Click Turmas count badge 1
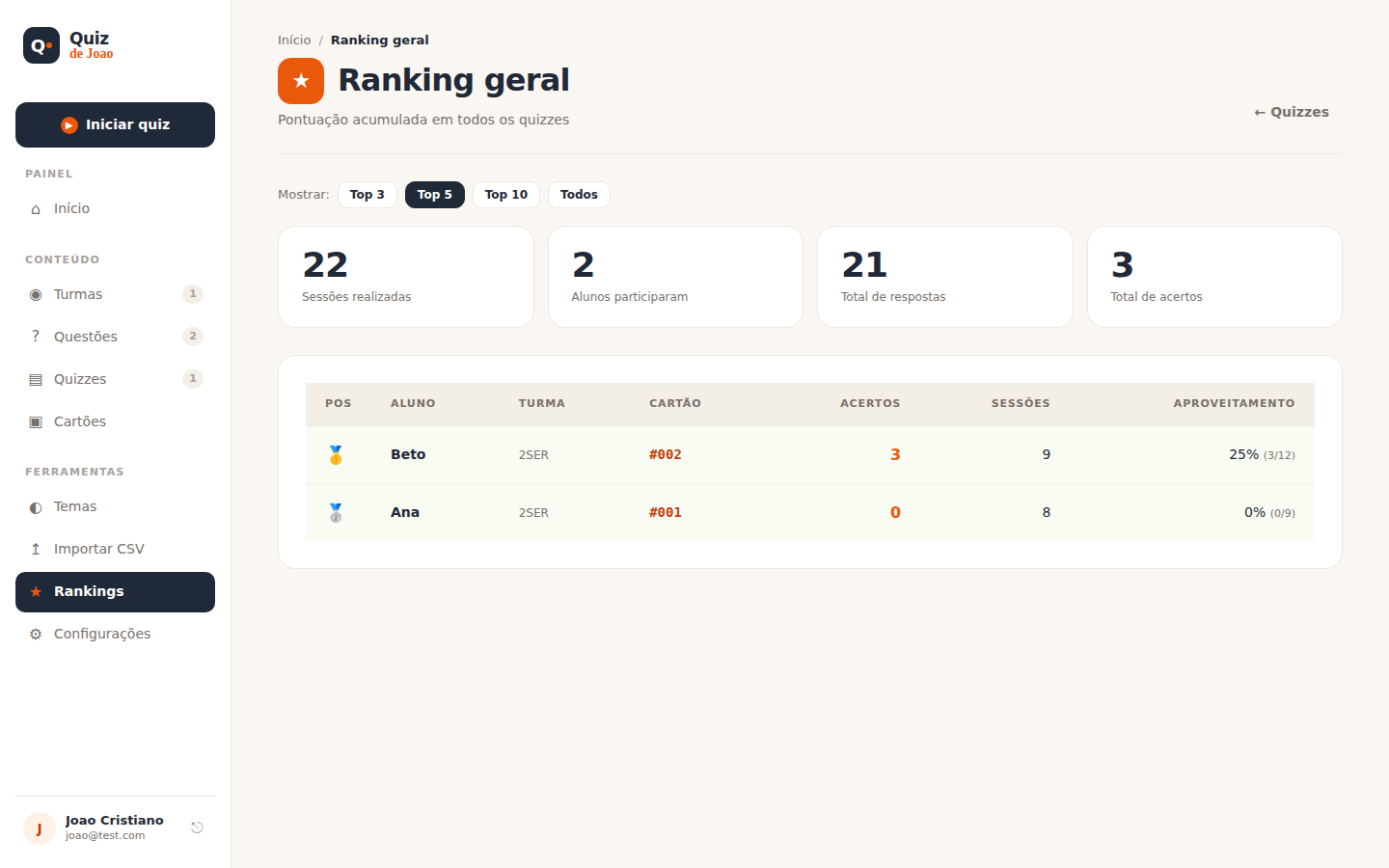 [193, 294]
